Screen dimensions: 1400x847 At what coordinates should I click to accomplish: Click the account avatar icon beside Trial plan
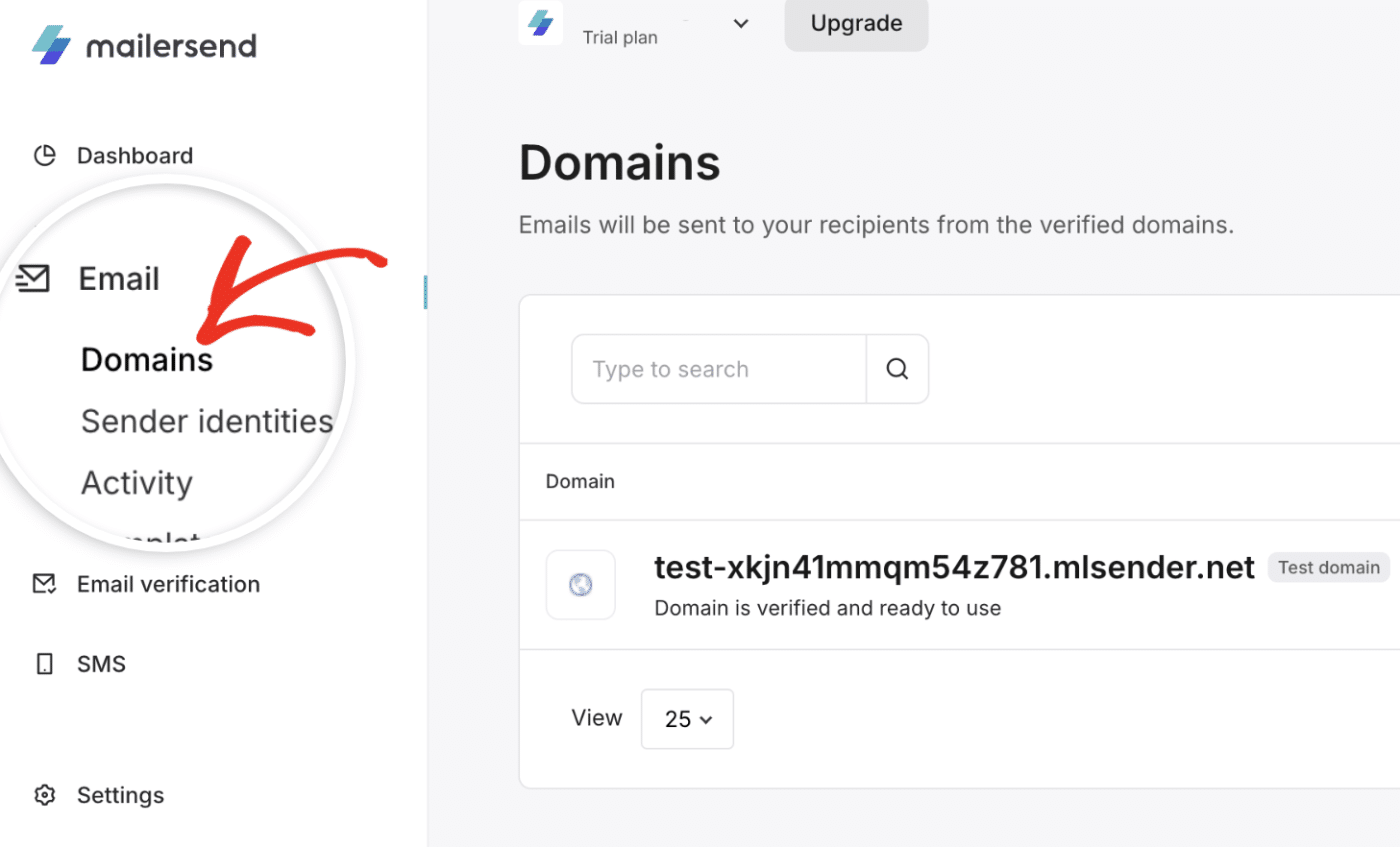pyautogui.click(x=540, y=22)
